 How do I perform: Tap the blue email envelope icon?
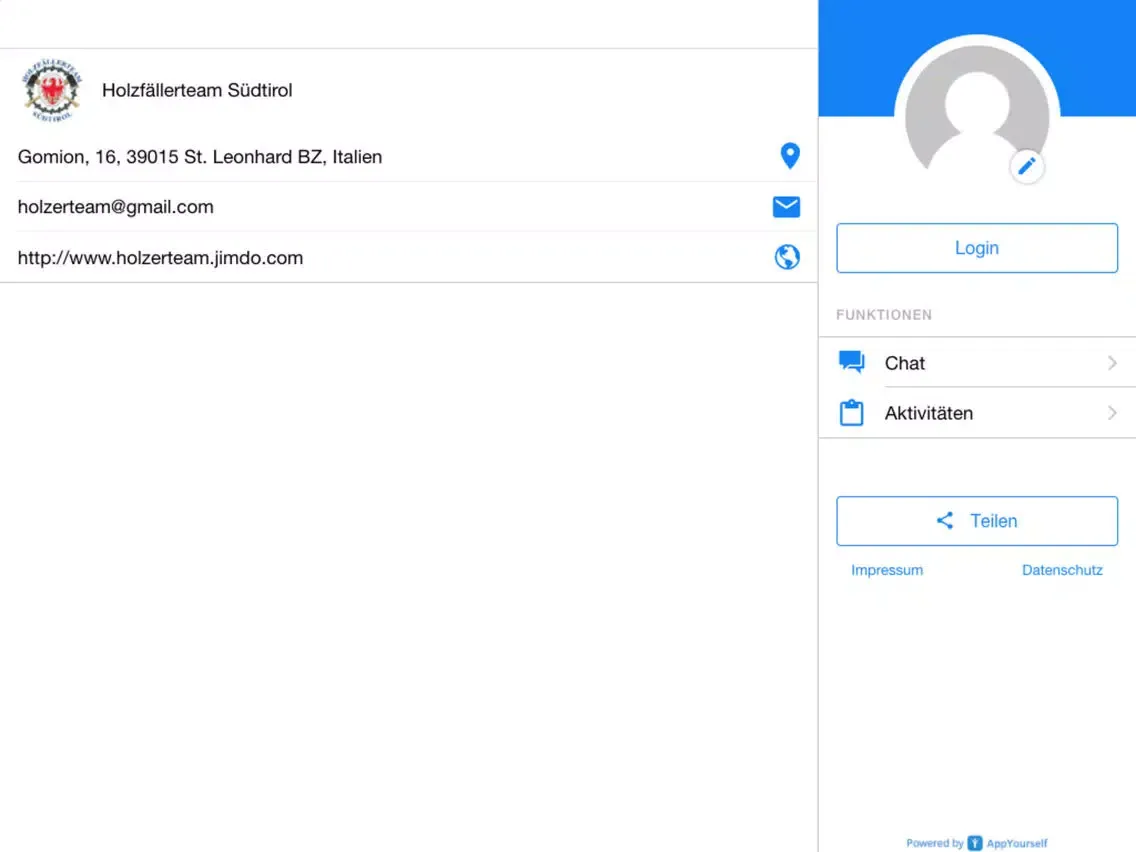click(x=786, y=206)
